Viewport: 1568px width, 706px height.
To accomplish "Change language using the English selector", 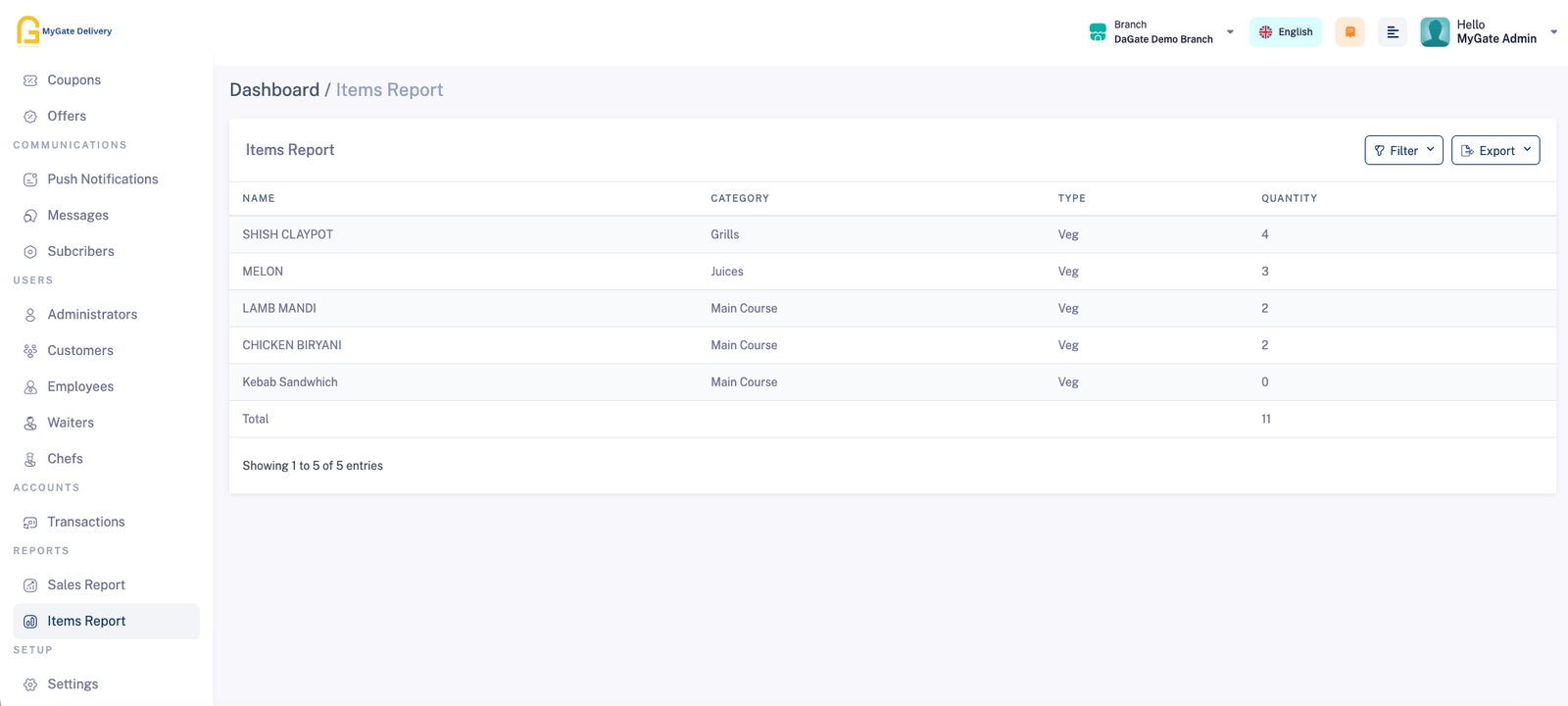I will (x=1285, y=32).
